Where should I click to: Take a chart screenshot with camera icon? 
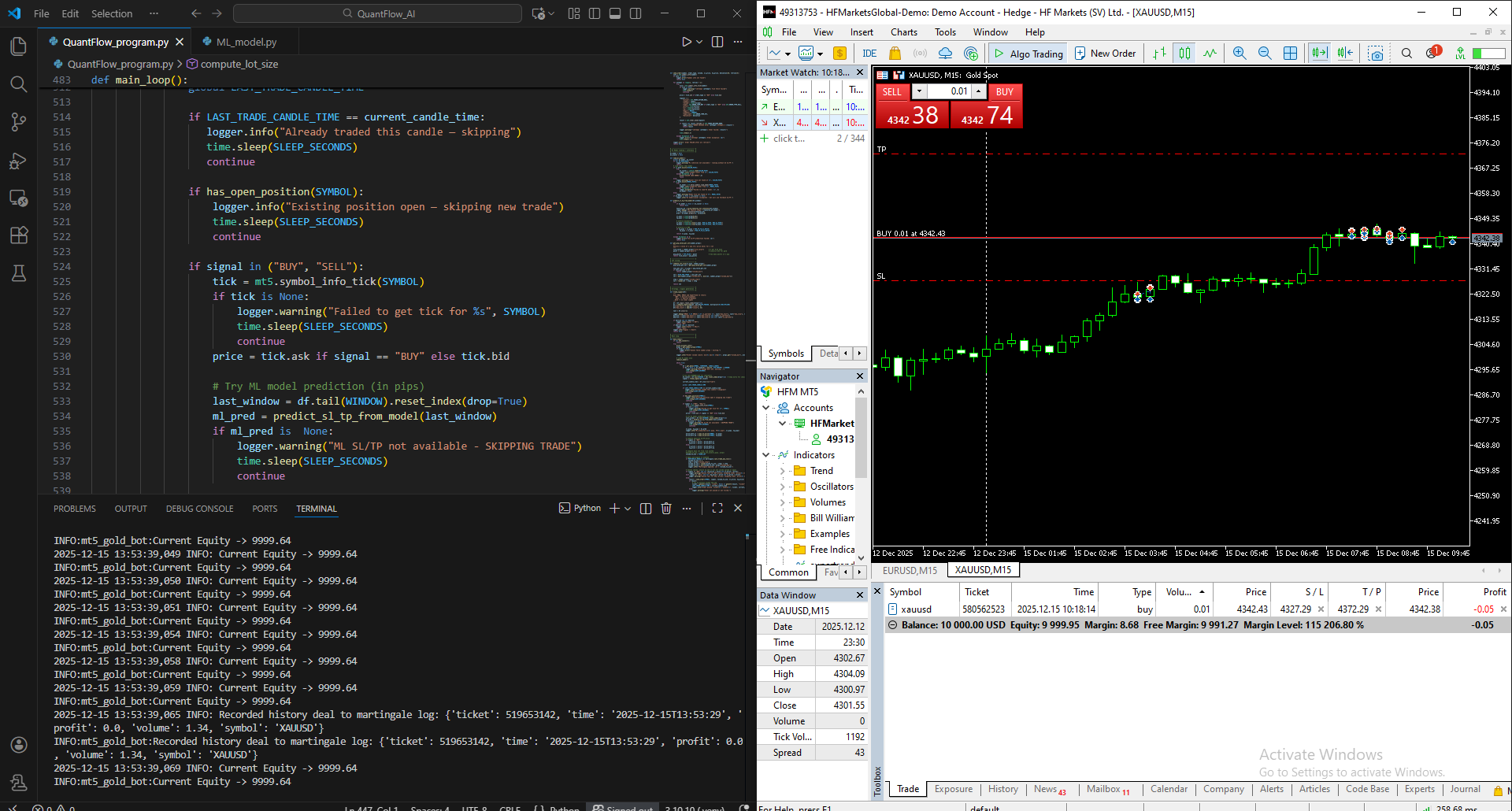tap(1376, 53)
